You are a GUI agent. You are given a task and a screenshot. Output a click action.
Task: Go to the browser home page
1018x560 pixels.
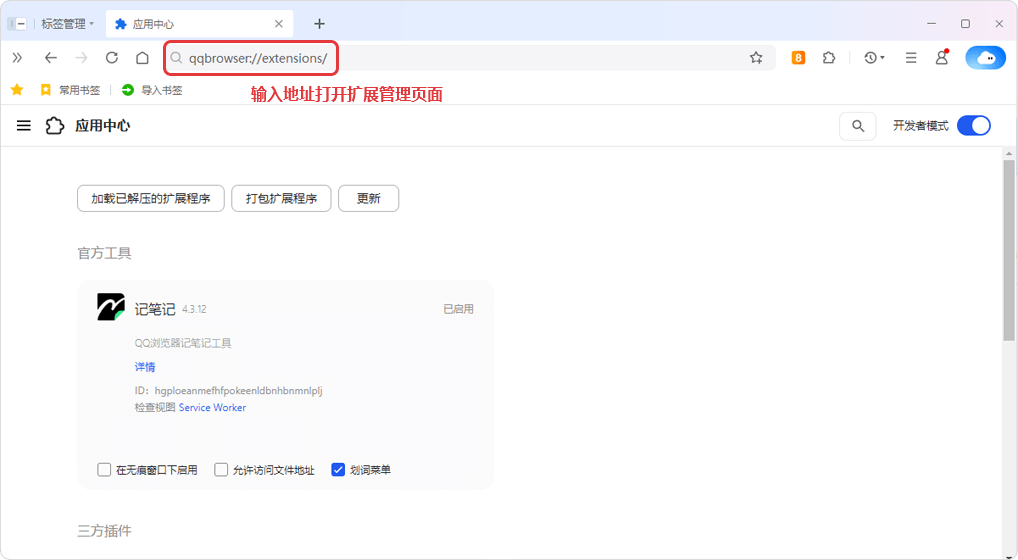(143, 58)
